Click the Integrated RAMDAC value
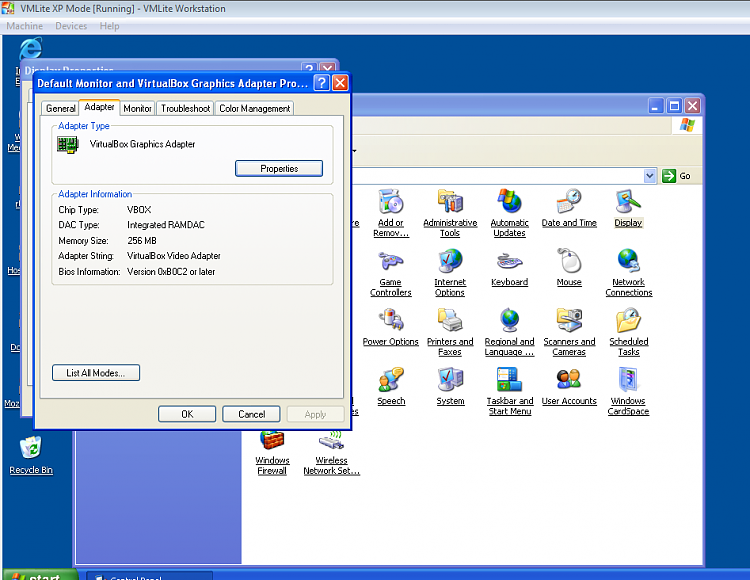This screenshot has width=750, height=580. (166, 225)
